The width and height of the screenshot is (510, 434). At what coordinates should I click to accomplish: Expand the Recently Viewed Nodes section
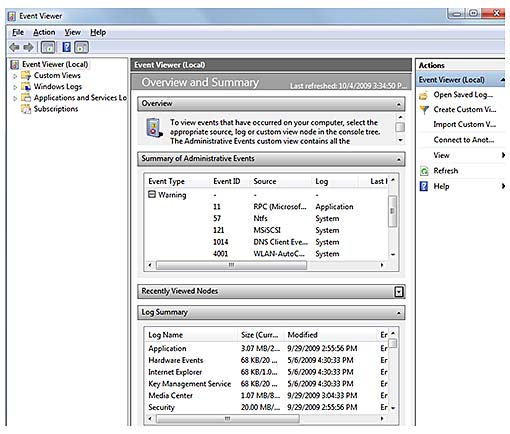tap(399, 292)
